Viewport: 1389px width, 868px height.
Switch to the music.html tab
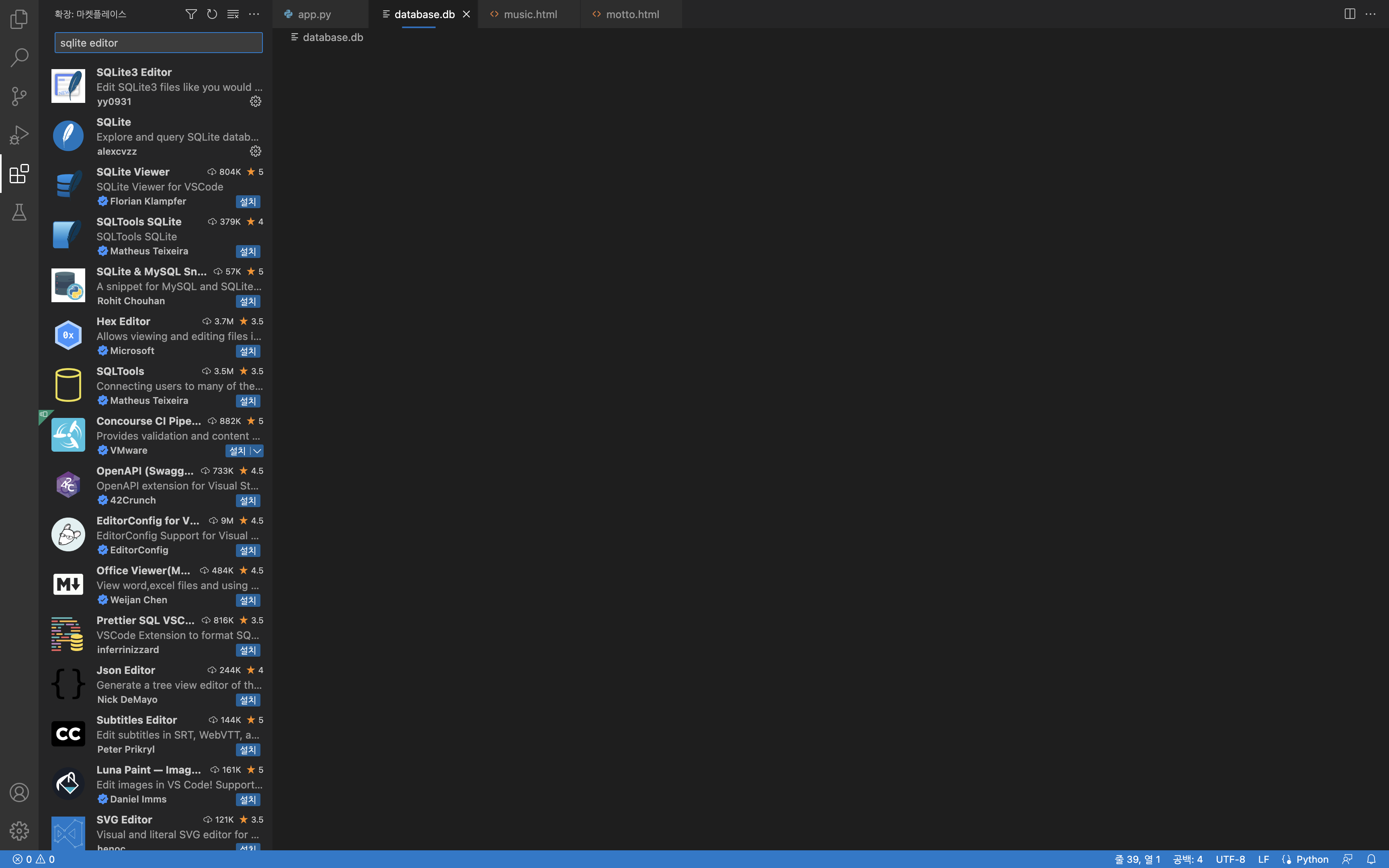[529, 14]
